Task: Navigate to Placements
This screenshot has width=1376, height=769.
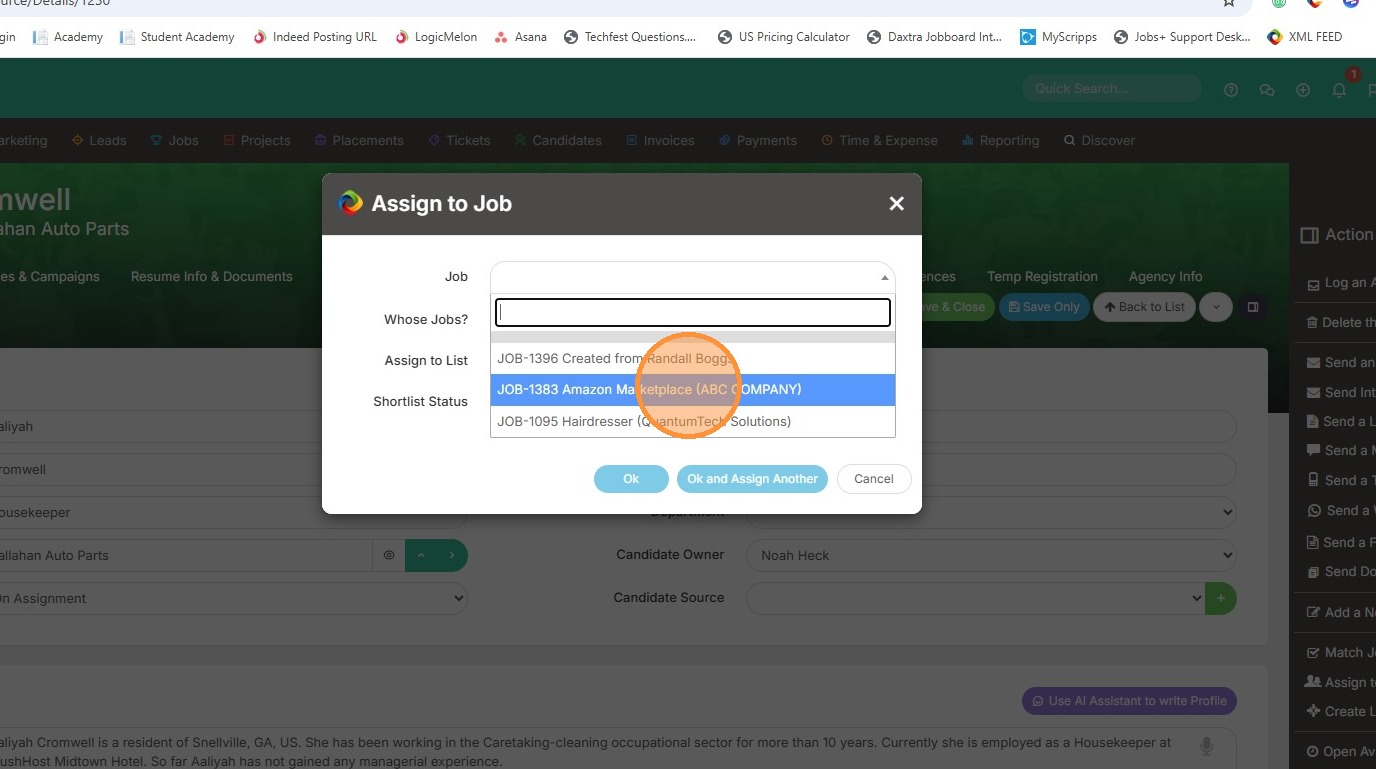Action: point(359,141)
